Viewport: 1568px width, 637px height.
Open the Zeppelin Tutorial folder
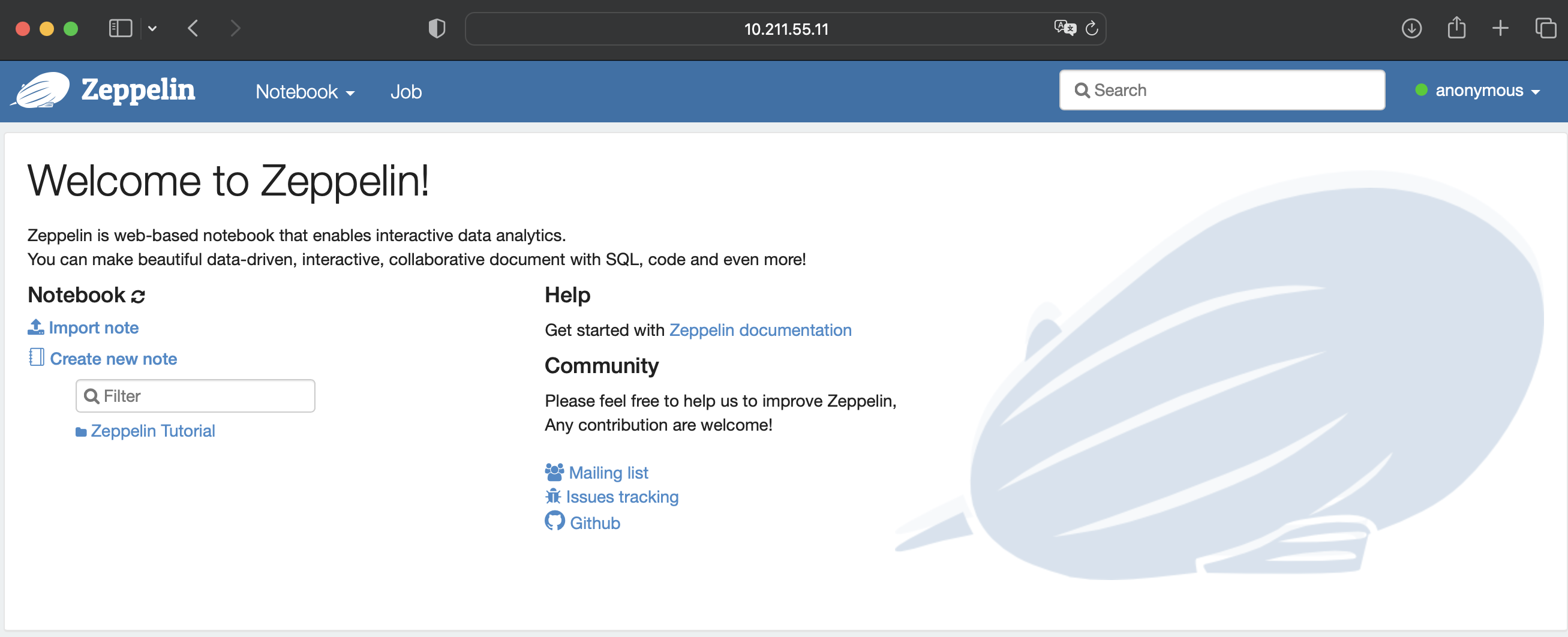[x=153, y=431]
